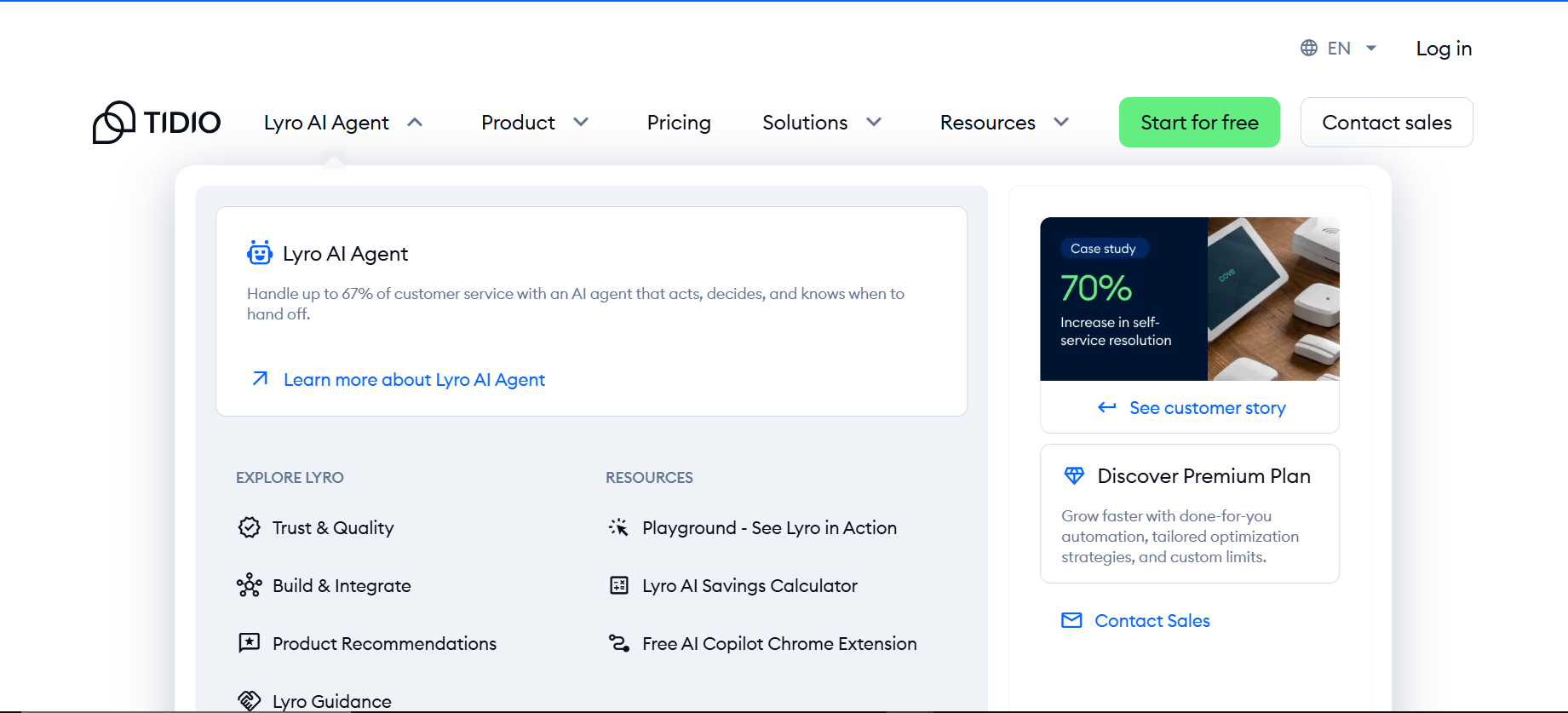This screenshot has height=713, width=1568.
Task: Open the Product nav item
Action: [518, 123]
